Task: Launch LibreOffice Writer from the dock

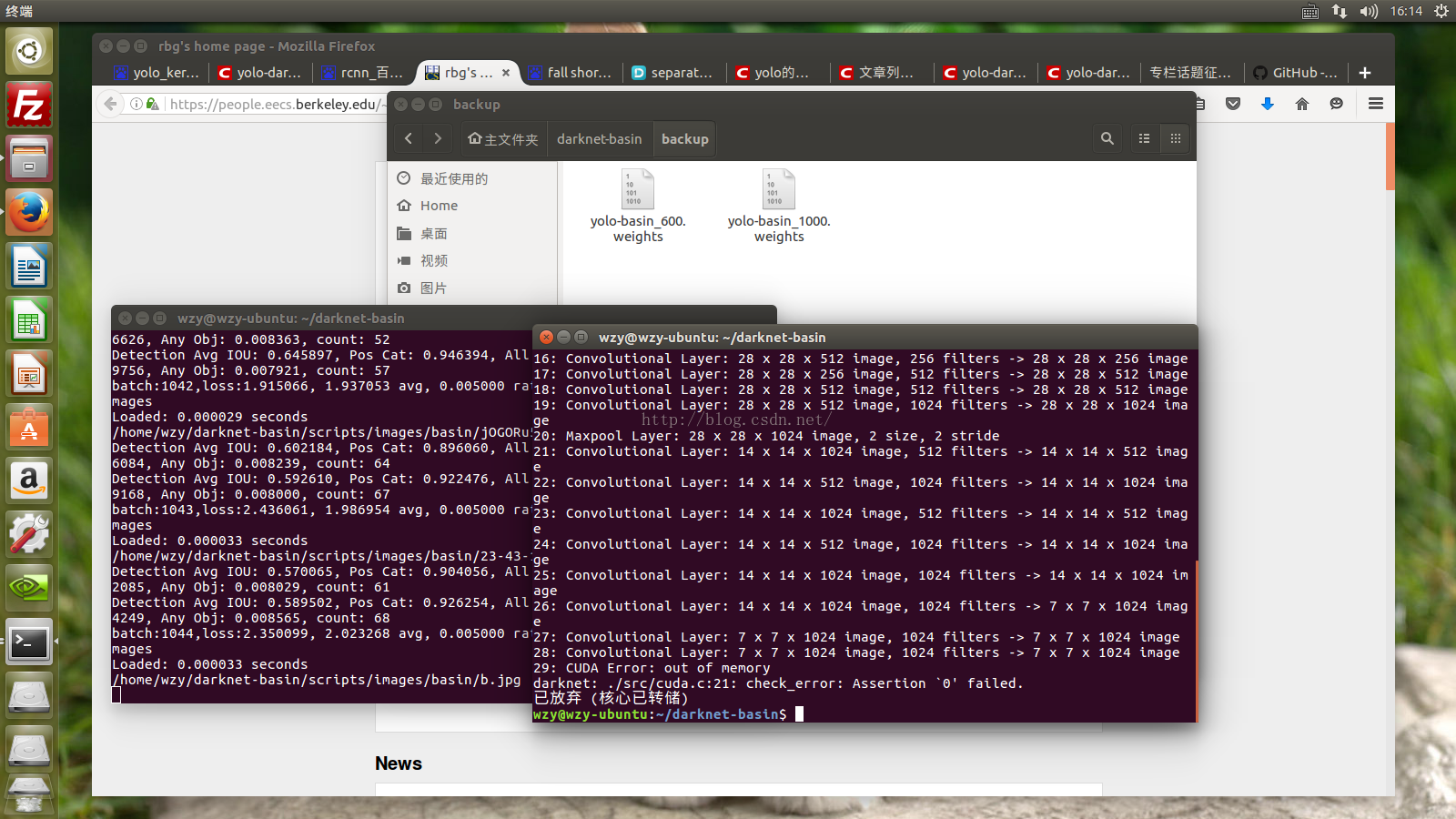Action: (29, 266)
